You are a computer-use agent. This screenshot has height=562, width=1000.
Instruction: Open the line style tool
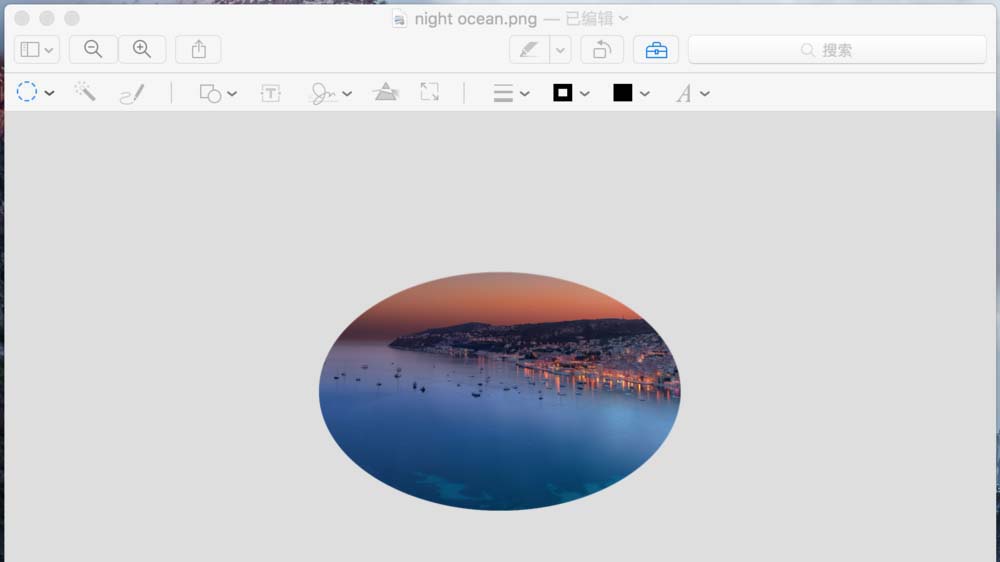pyautogui.click(x=503, y=93)
